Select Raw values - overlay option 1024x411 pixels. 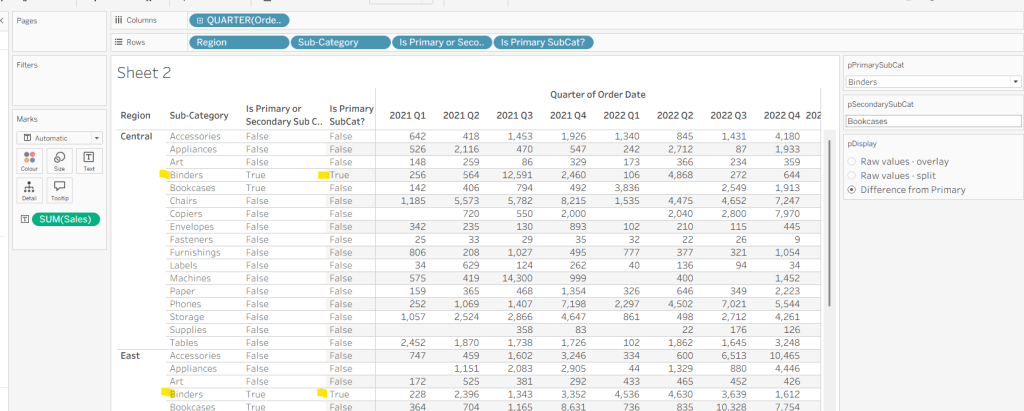click(852, 161)
